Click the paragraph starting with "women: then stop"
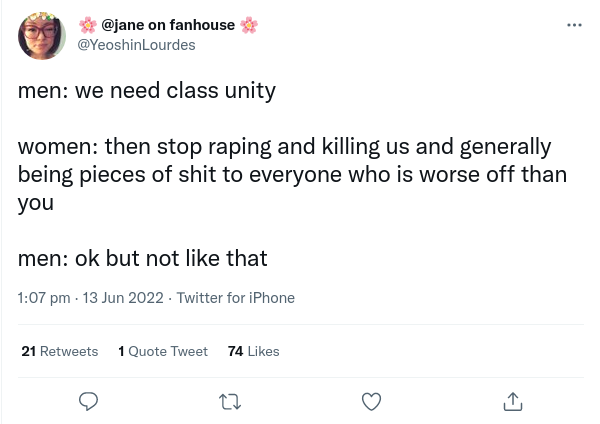The width and height of the screenshot is (600, 424). pyautogui.click(x=290, y=174)
